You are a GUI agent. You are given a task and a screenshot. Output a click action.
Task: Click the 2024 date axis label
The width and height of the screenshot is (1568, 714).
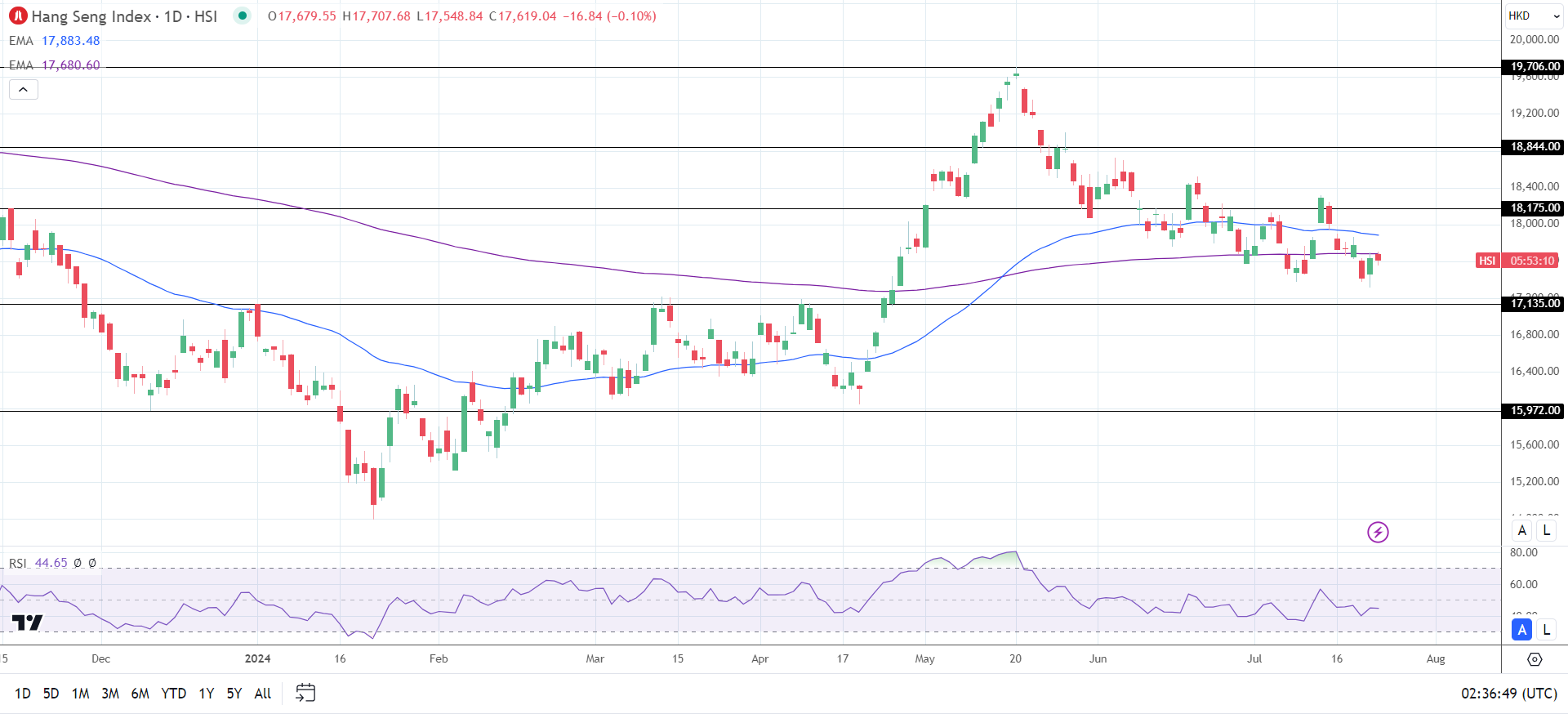[x=258, y=658]
